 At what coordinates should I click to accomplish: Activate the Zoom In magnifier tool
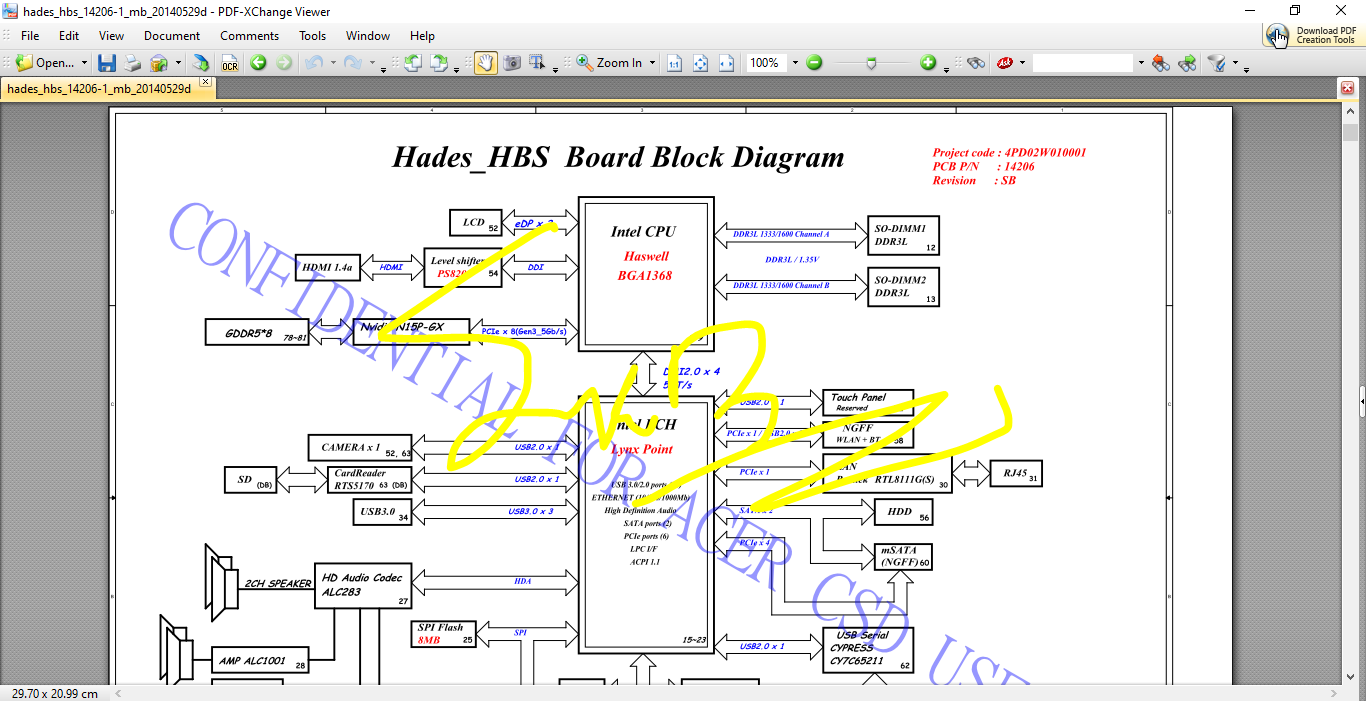coord(610,63)
